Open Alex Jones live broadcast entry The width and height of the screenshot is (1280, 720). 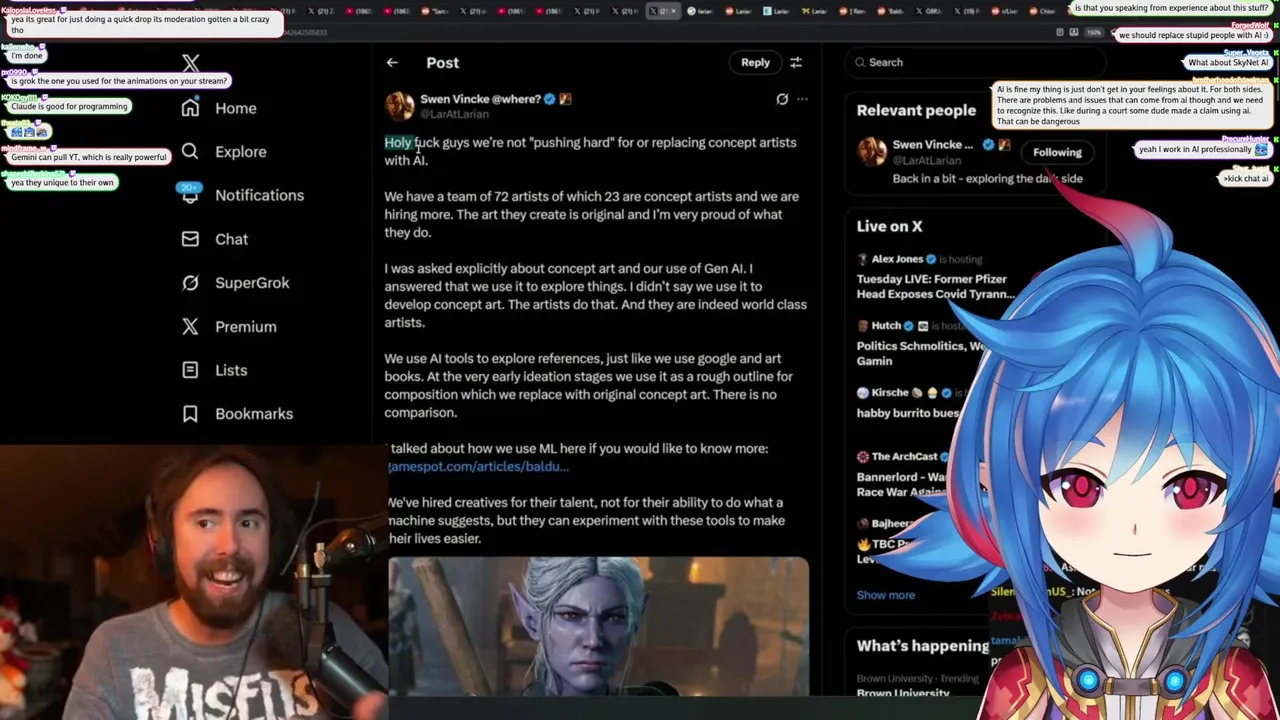coord(935,277)
